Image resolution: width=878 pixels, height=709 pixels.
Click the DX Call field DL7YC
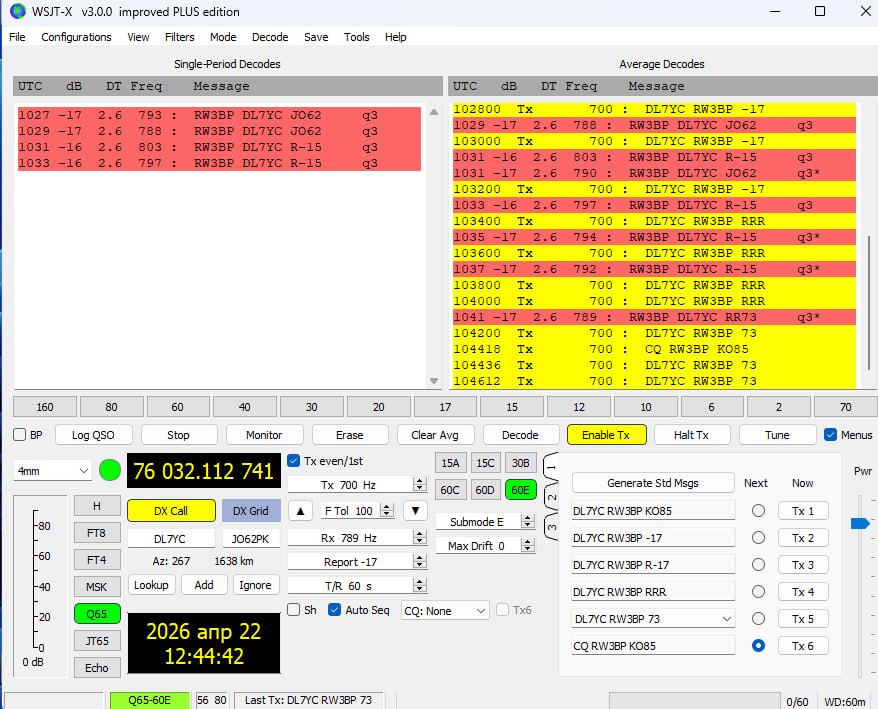(x=171, y=538)
